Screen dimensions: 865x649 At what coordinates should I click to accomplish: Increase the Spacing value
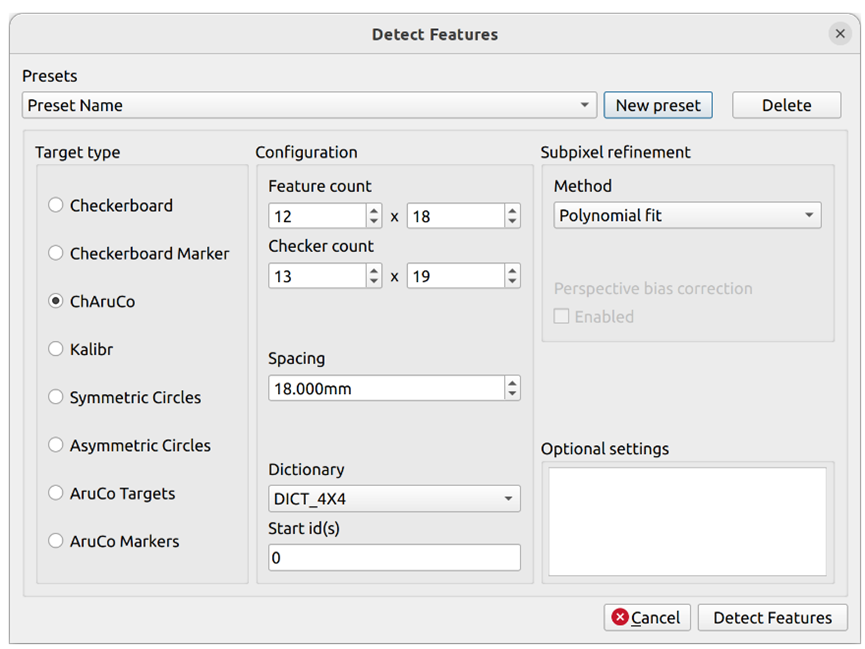click(x=512, y=383)
